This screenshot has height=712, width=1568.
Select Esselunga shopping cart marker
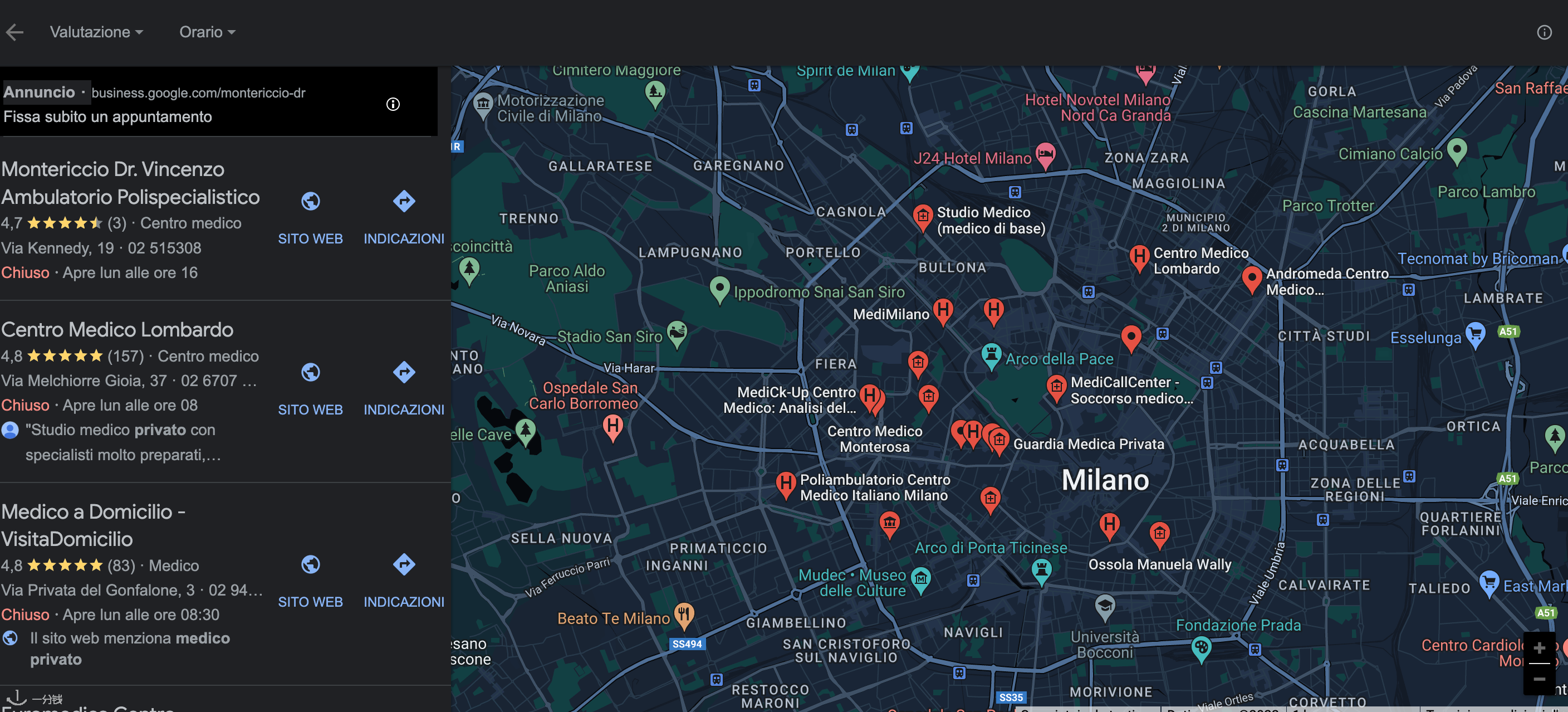click(x=1476, y=335)
